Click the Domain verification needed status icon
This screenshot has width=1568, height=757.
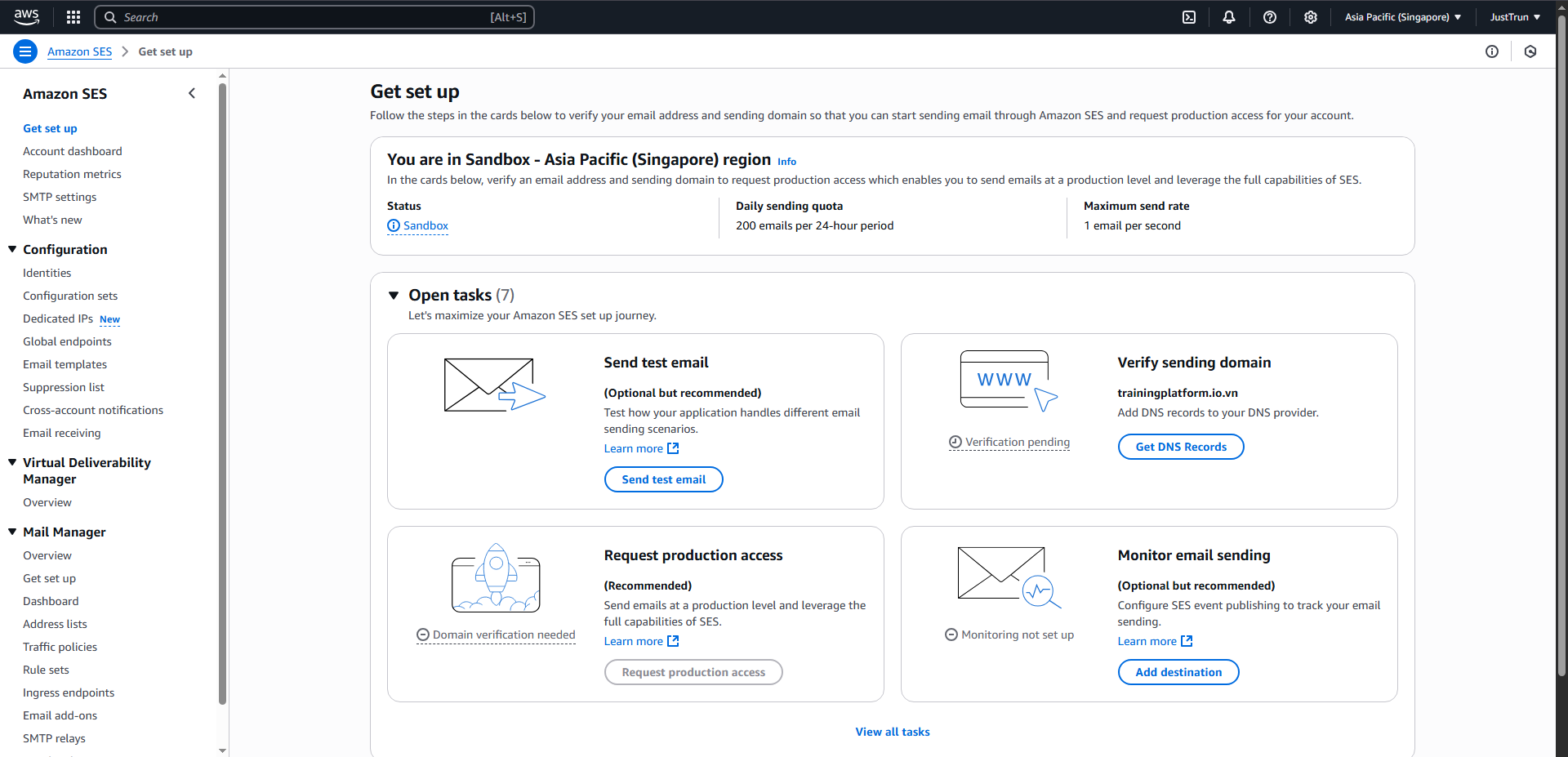pos(423,635)
